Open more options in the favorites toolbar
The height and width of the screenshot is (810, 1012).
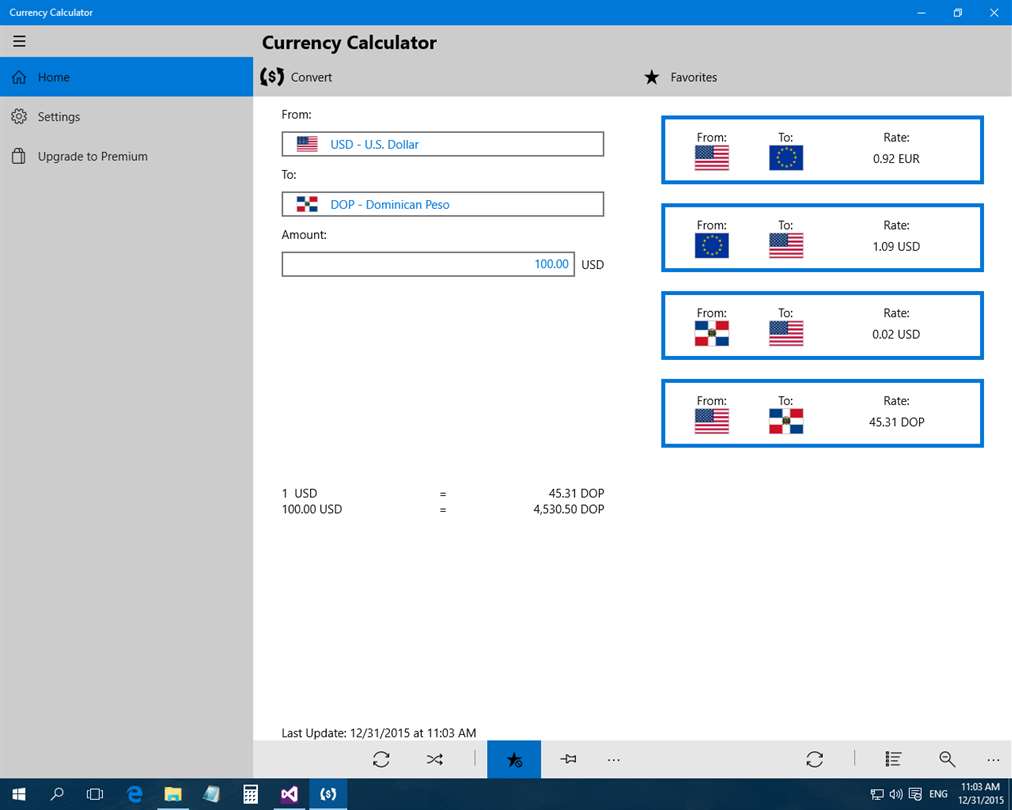click(x=993, y=760)
